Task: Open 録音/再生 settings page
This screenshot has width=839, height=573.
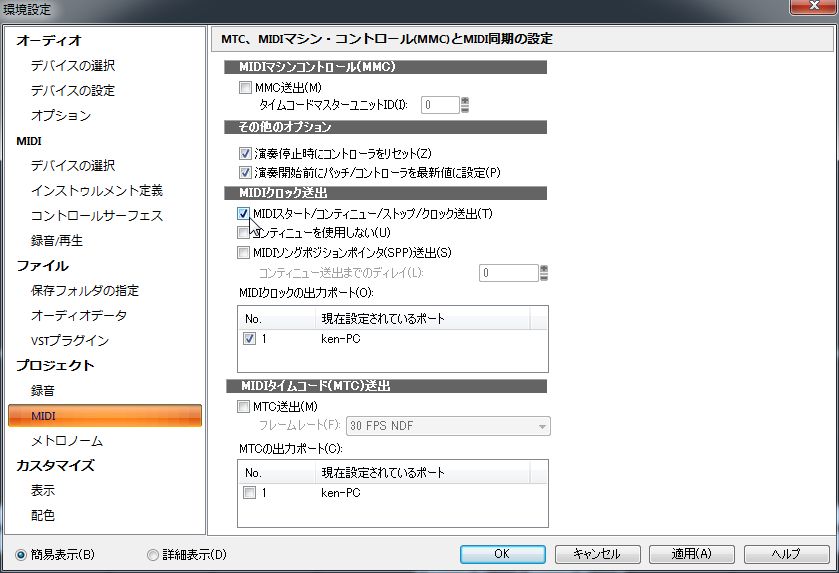Action: point(57,241)
